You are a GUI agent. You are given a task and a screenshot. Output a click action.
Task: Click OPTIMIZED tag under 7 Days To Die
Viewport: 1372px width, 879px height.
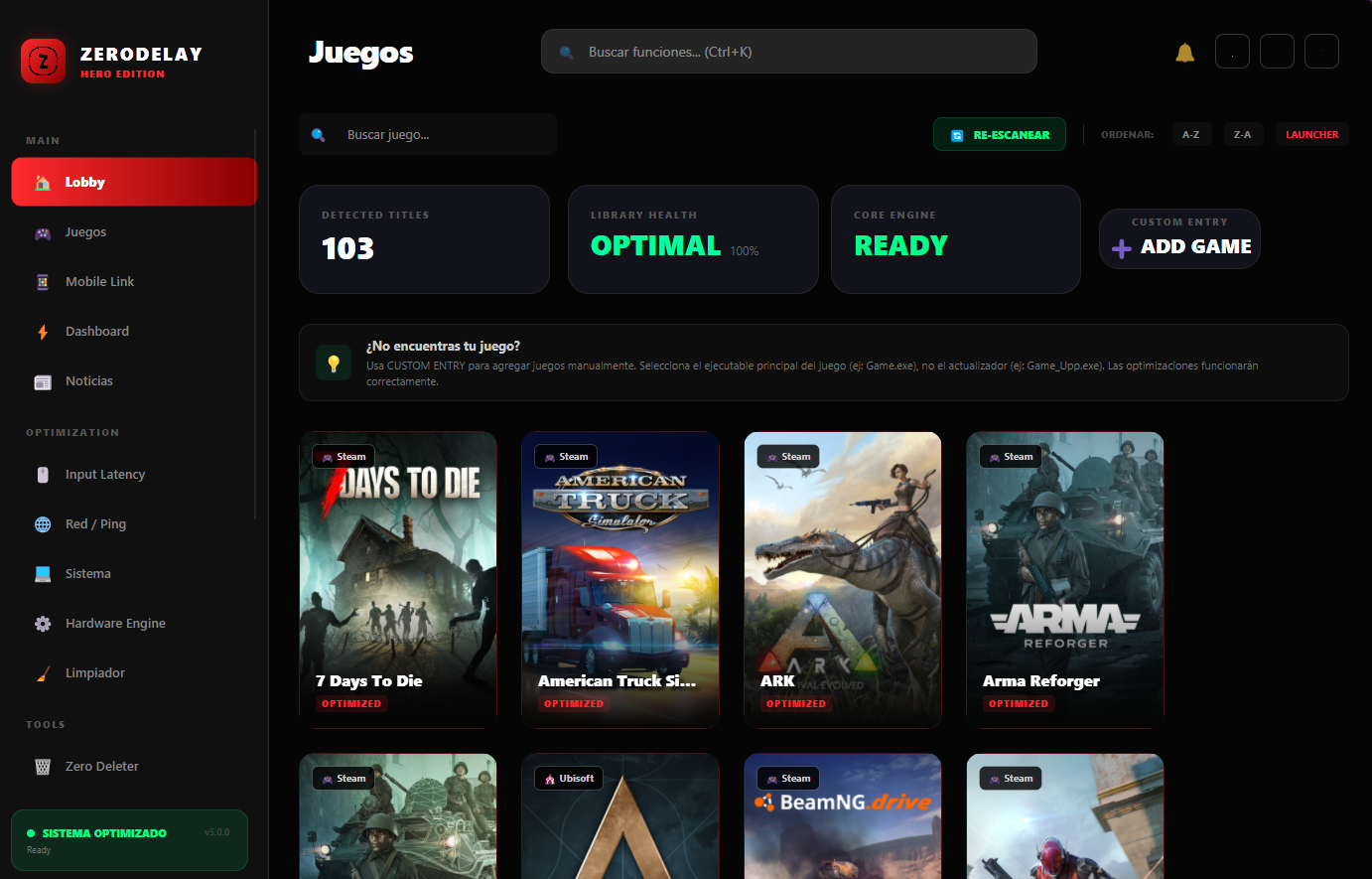pos(351,704)
